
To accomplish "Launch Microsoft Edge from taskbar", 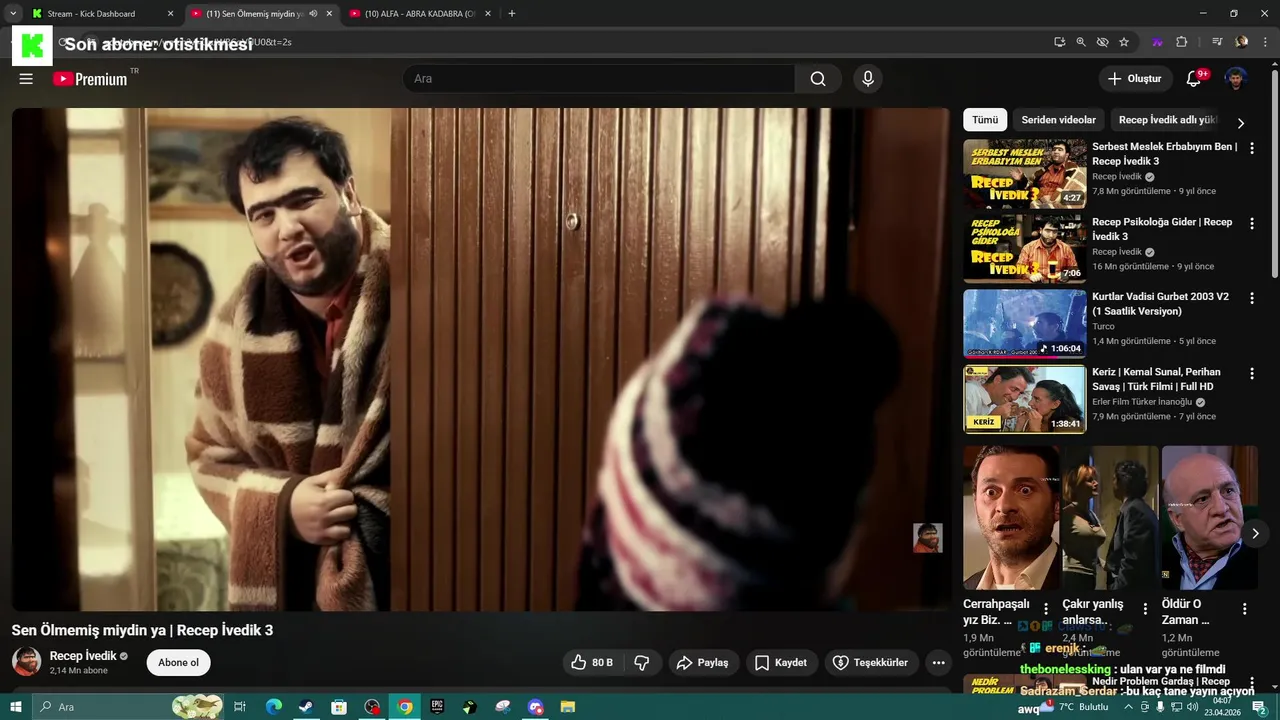I will (273, 707).
